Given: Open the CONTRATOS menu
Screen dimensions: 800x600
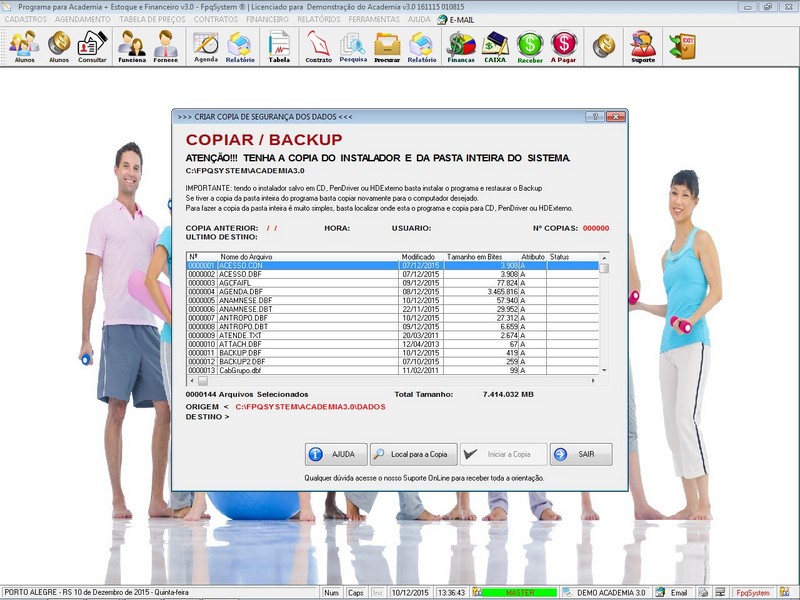Looking at the screenshot, I should click(216, 19).
